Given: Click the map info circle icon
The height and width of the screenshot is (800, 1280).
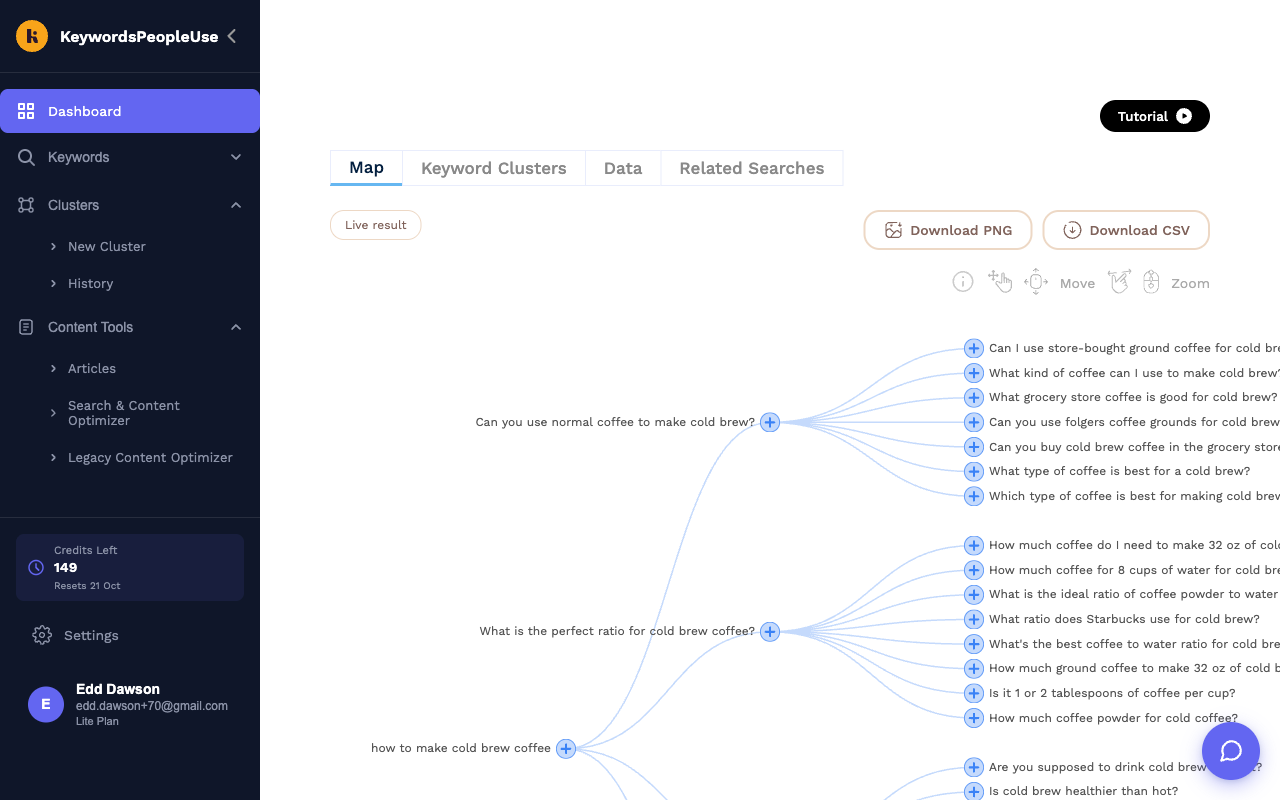Looking at the screenshot, I should click(x=963, y=282).
